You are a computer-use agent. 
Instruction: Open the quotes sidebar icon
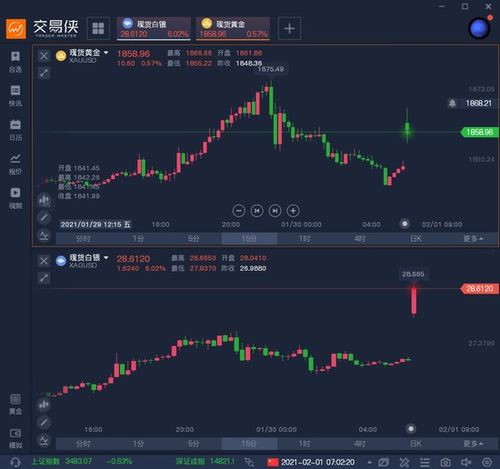pos(15,164)
